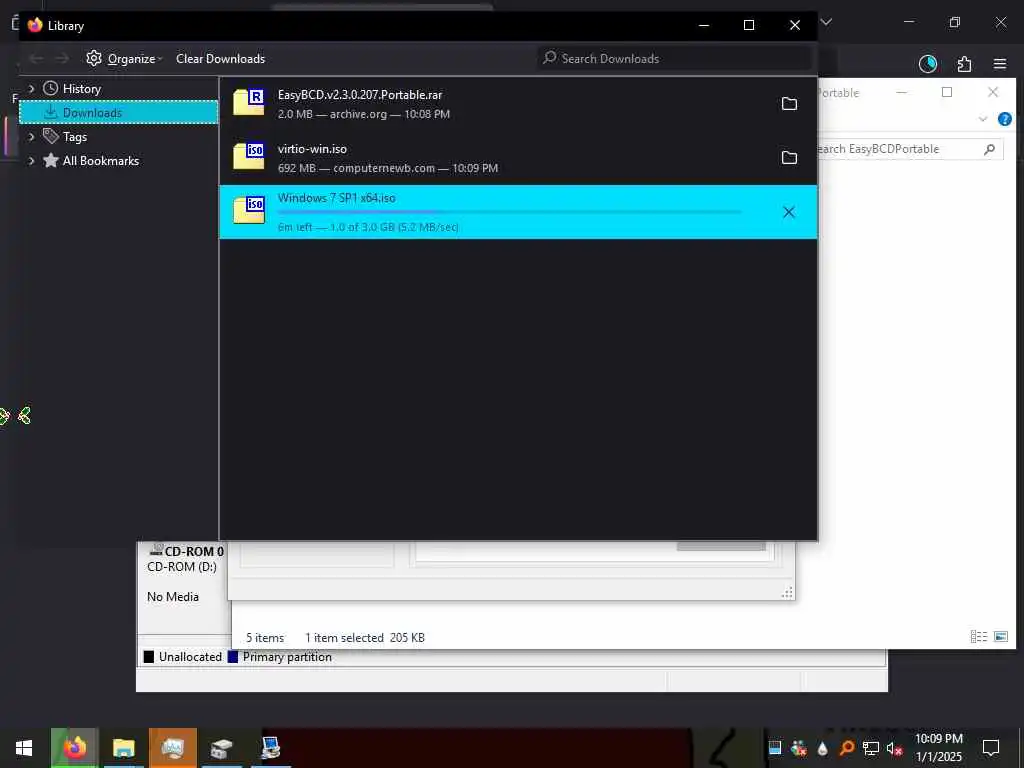
Task: Go forward in Library navigation
Action: click(x=62, y=59)
